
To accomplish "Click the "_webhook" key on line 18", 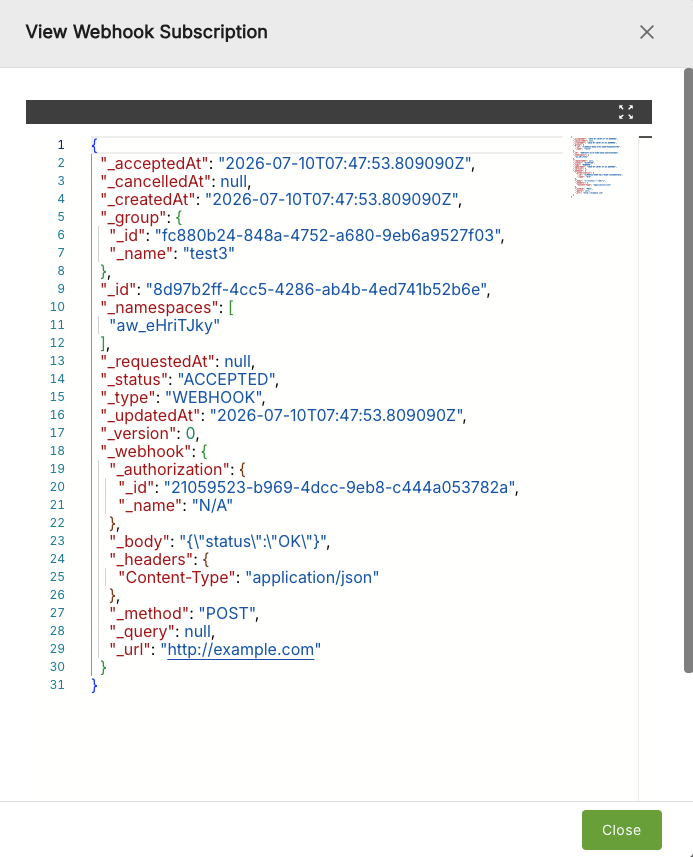I will point(146,451).
